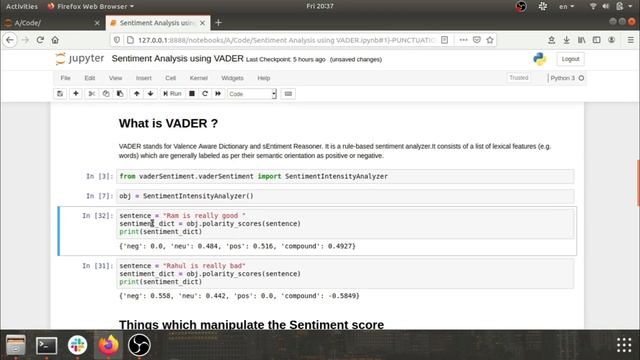Reload the current page

click(x=40, y=40)
